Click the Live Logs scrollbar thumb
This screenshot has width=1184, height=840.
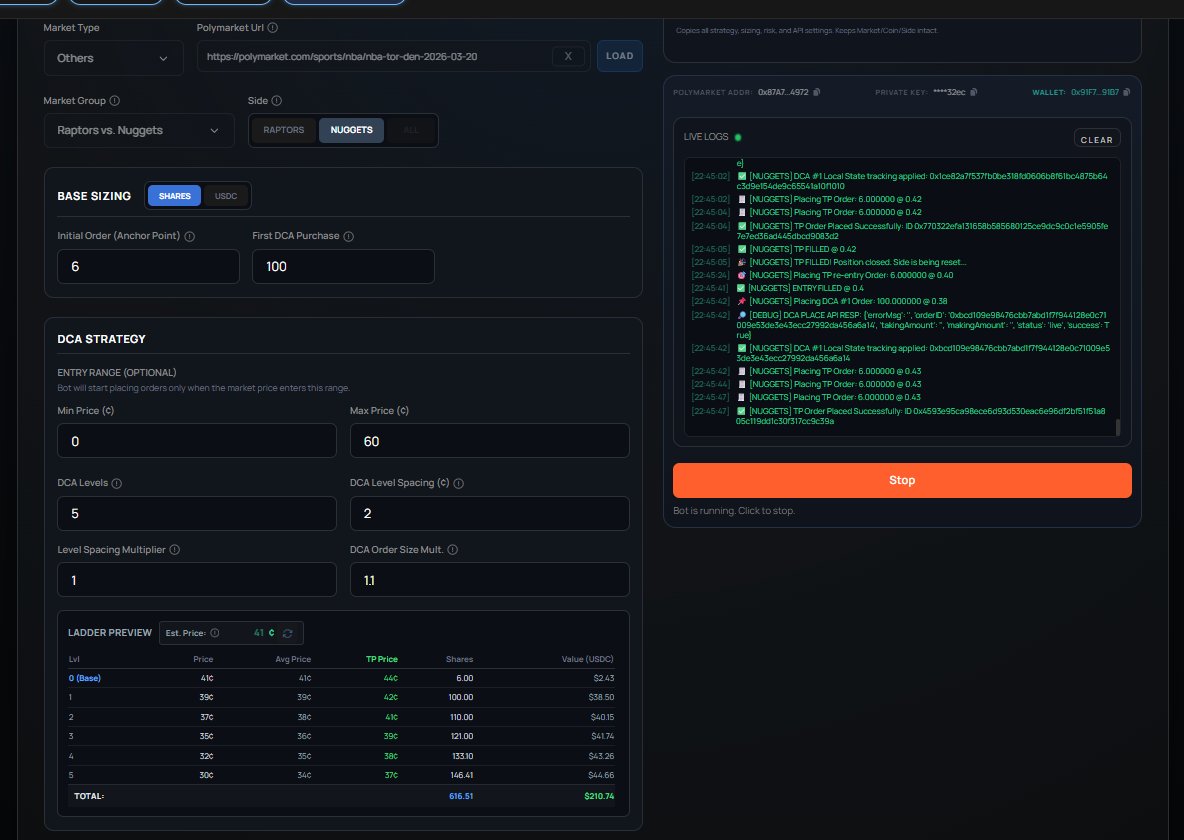pyautogui.click(x=1118, y=427)
